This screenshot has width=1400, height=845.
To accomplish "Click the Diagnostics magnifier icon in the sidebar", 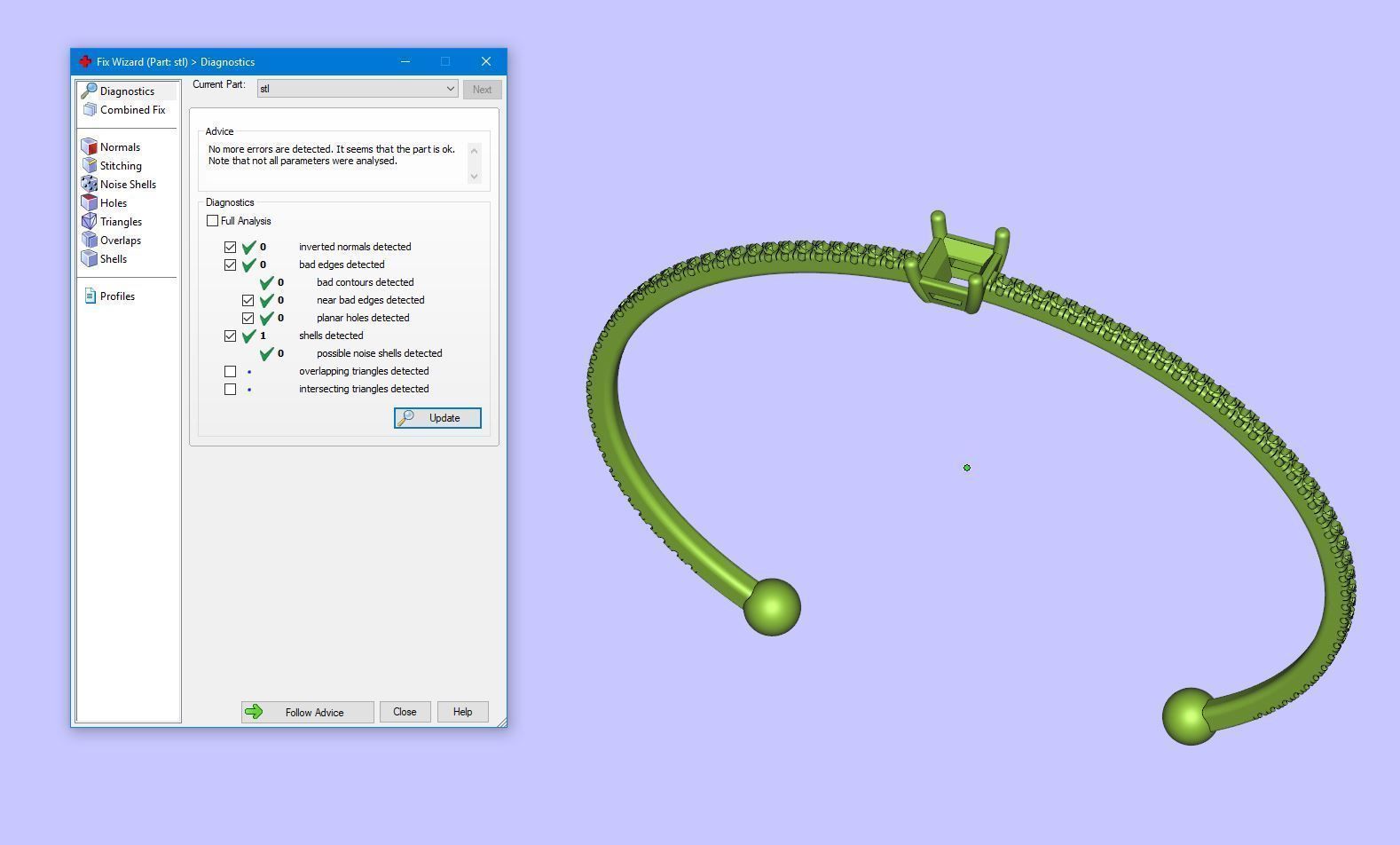I will click(x=89, y=91).
